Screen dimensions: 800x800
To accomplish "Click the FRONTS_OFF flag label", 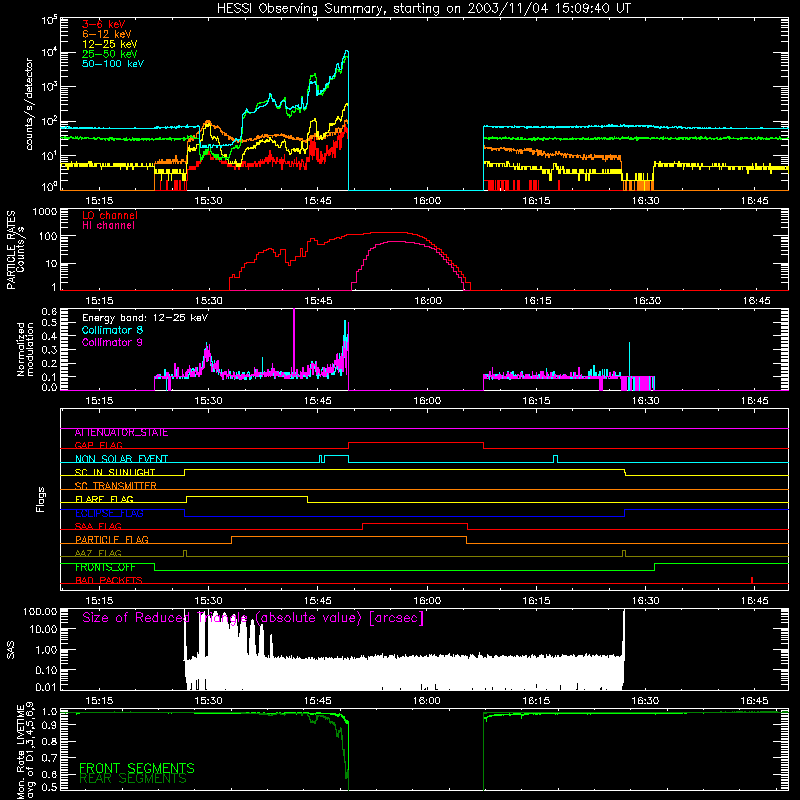I will point(105,567).
